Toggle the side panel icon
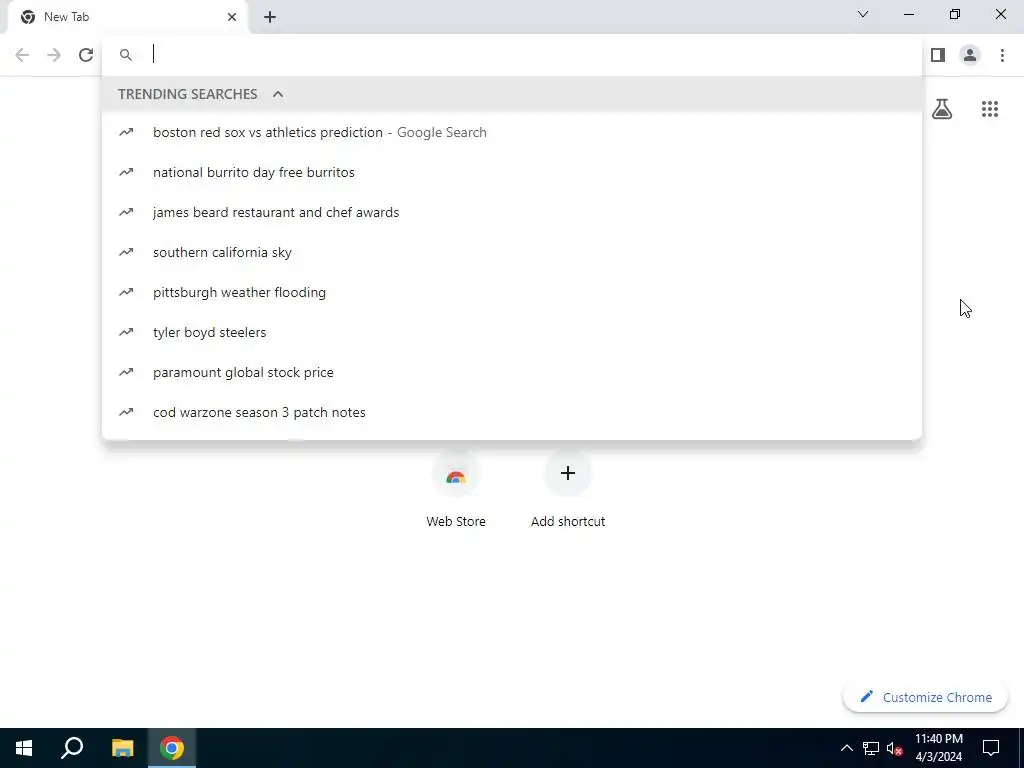 pos(938,56)
